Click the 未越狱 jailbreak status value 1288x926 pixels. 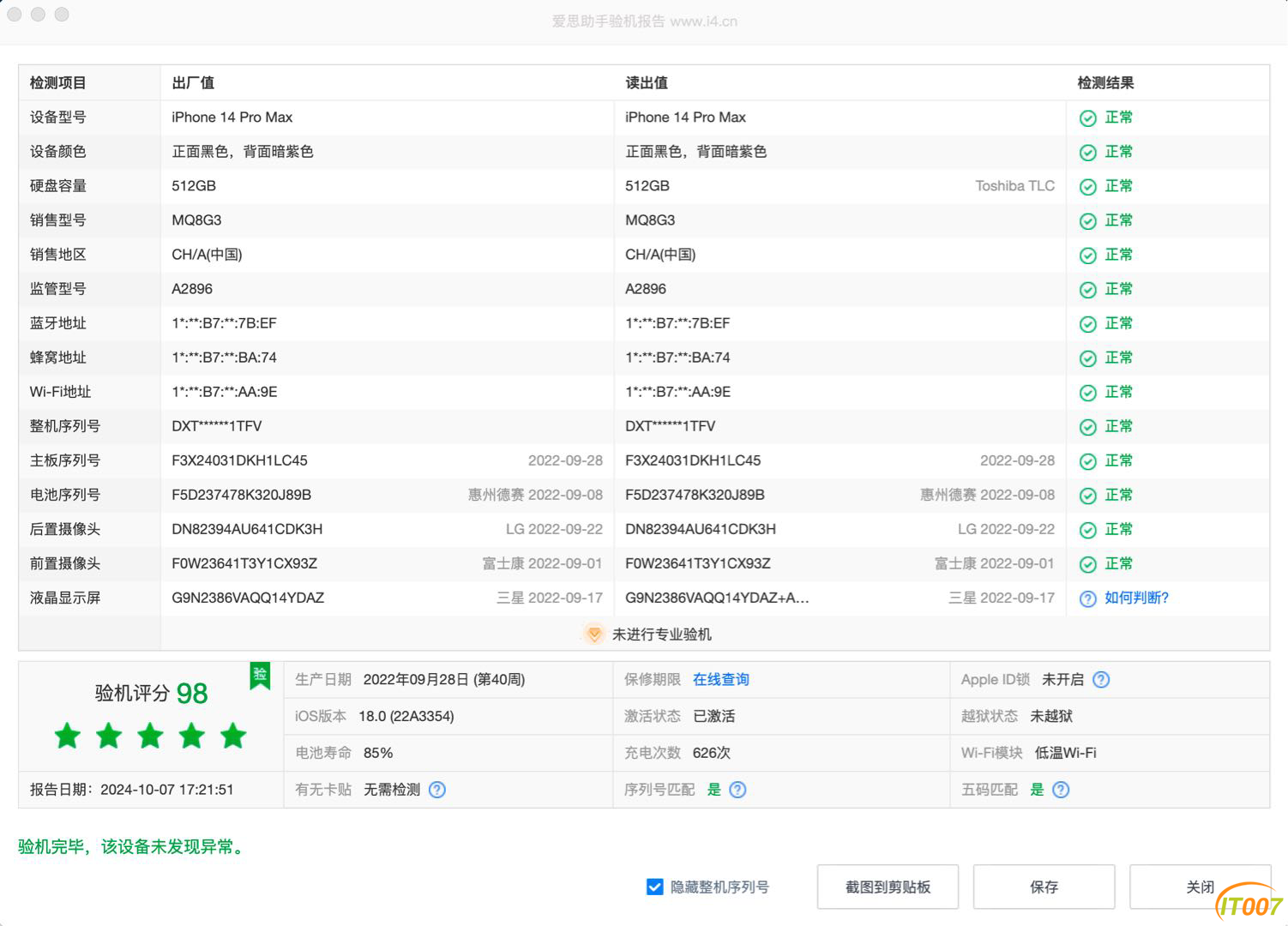click(1051, 716)
